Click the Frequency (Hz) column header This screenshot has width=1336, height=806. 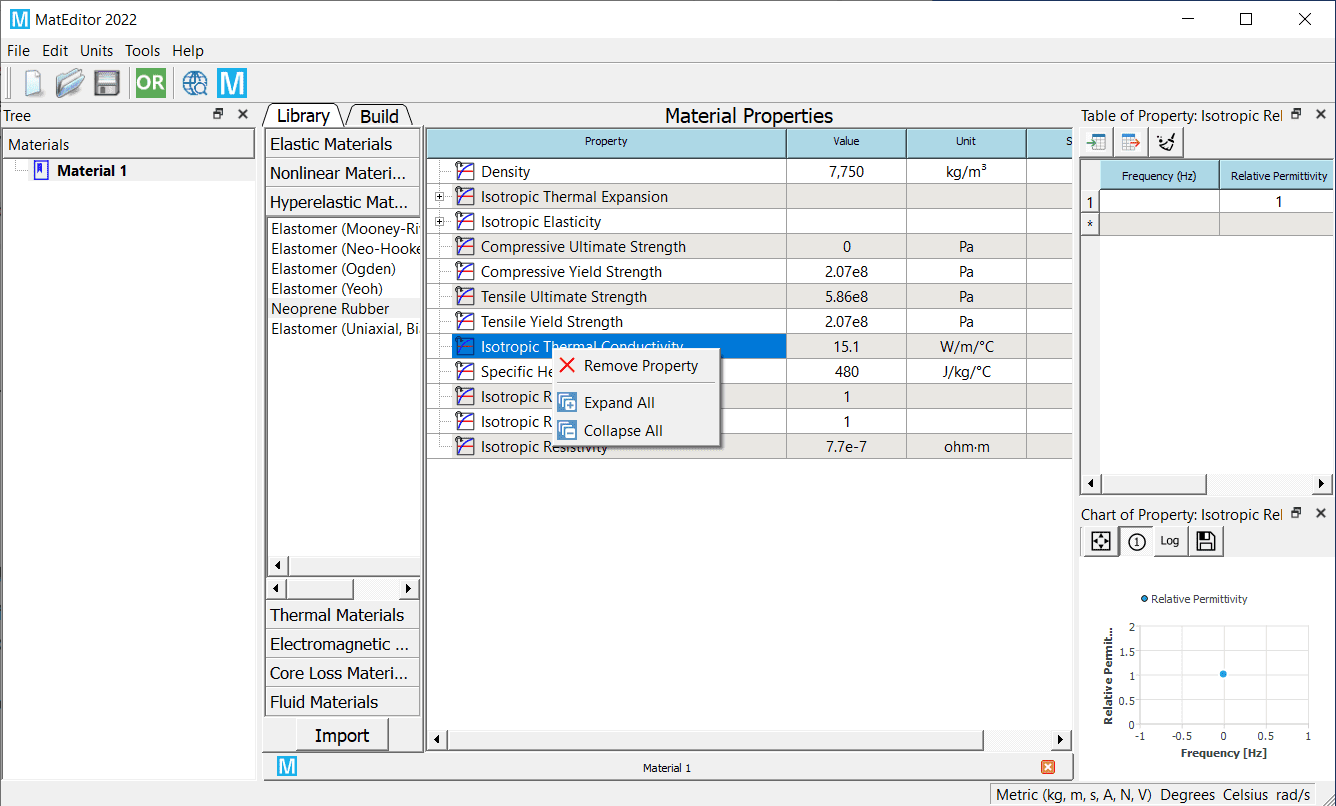coord(1160,175)
